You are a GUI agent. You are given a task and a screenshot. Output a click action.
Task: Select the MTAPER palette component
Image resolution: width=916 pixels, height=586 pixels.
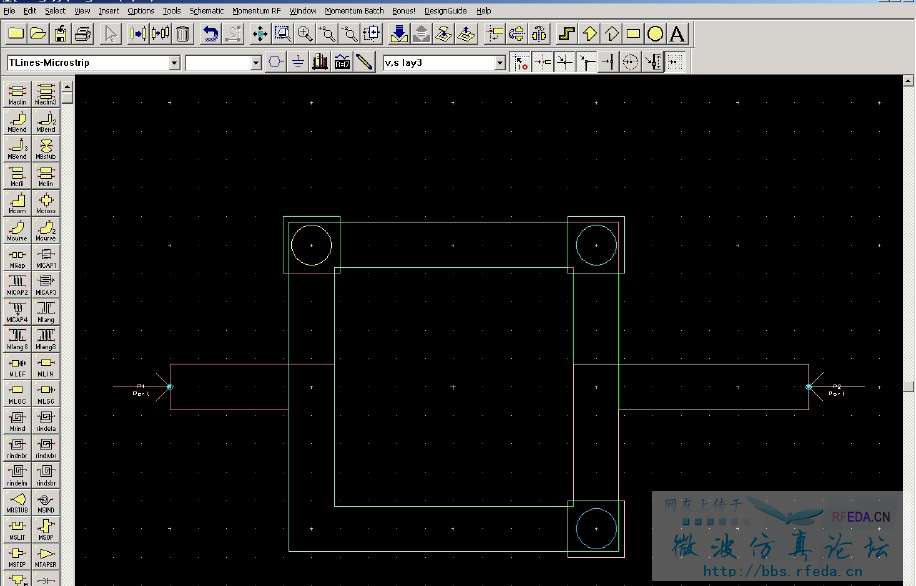tap(46, 557)
